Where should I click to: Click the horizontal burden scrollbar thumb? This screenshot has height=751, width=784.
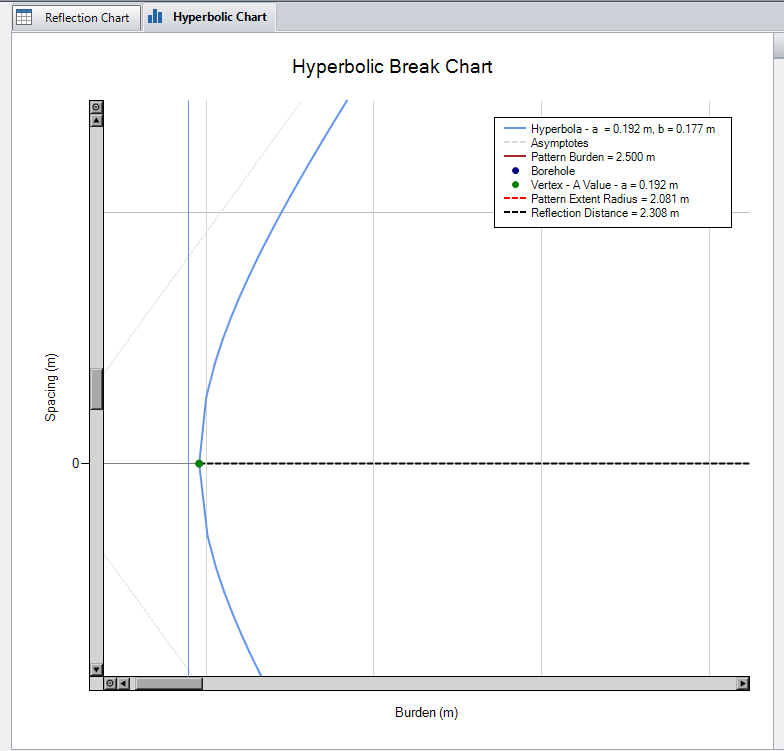point(169,683)
